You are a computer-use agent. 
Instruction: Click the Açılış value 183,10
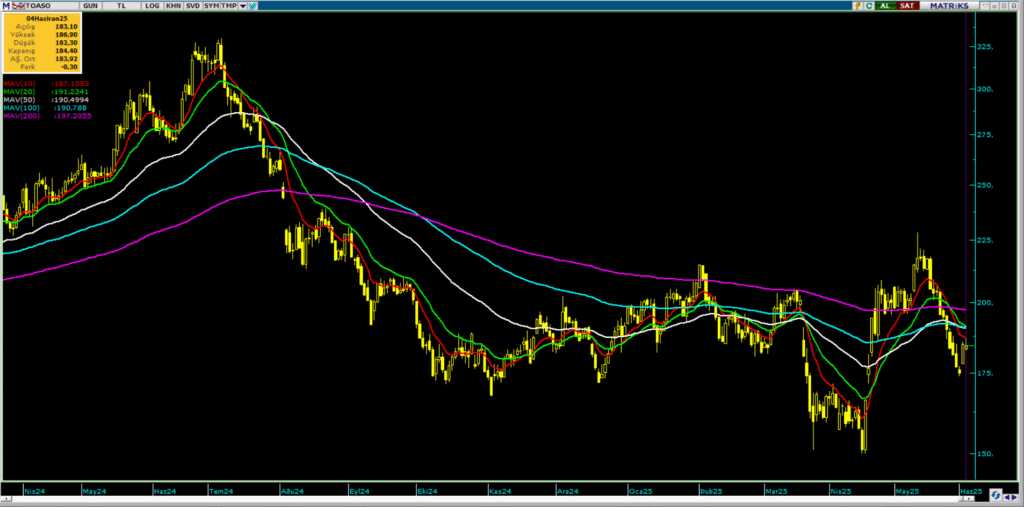click(68, 26)
